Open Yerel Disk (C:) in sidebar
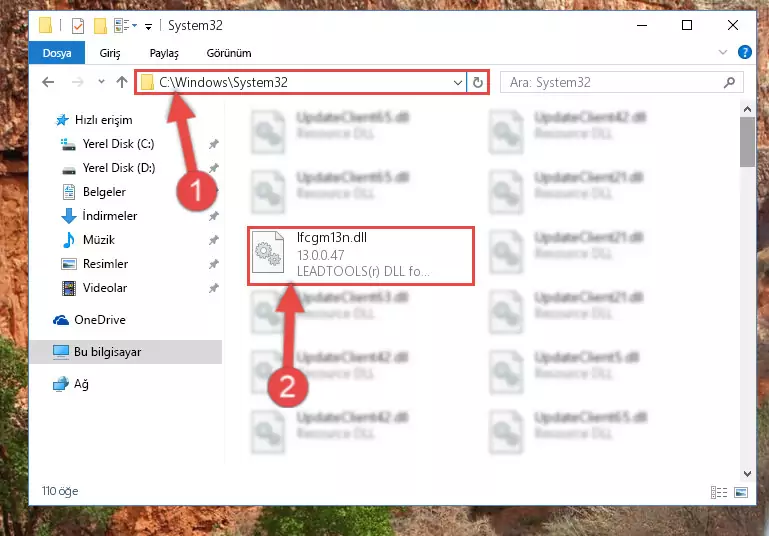769x536 pixels. pos(118,144)
